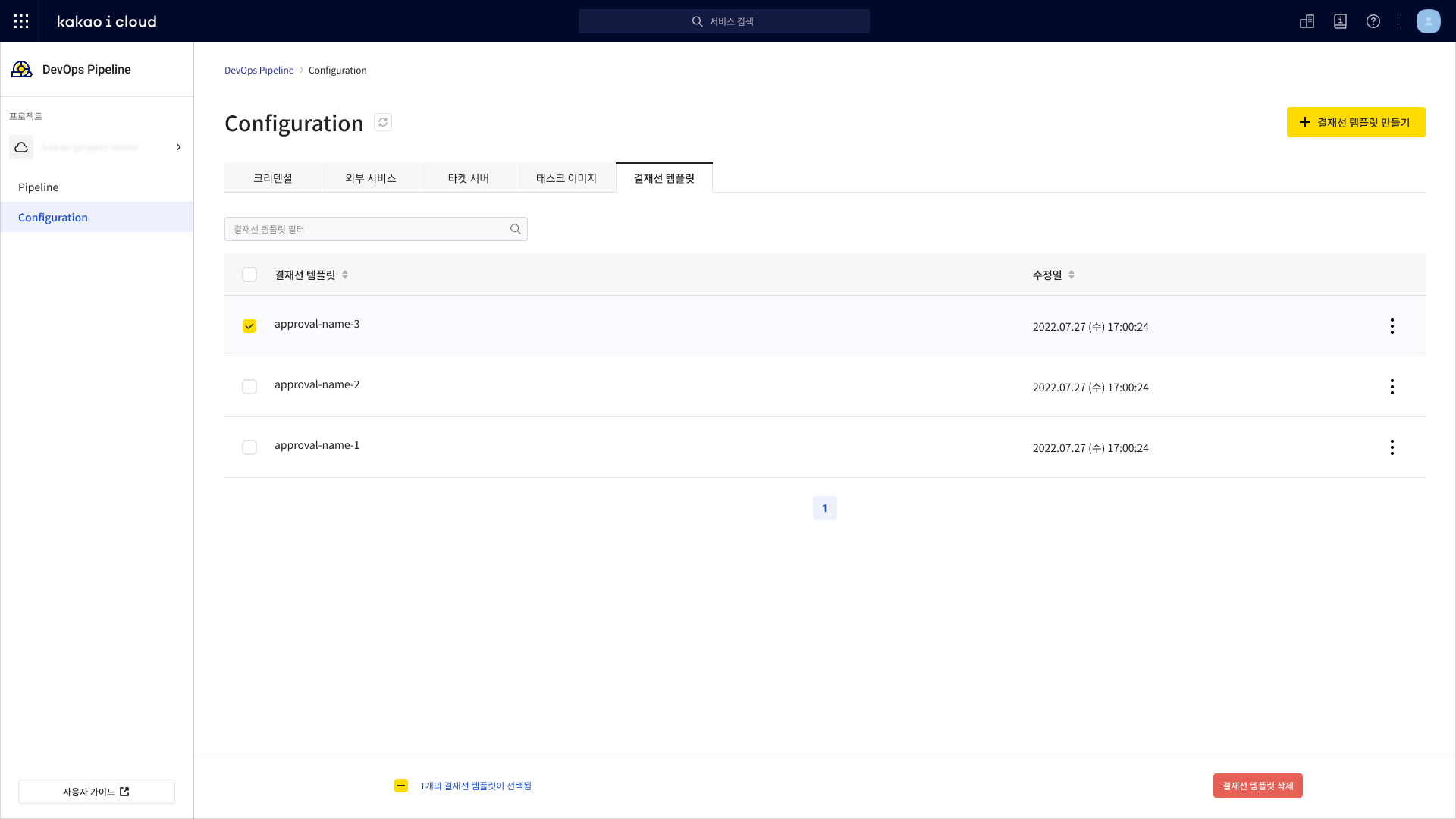The height and width of the screenshot is (819, 1456).
Task: Uncheck the approval-name-3 checkbox
Action: point(249,326)
